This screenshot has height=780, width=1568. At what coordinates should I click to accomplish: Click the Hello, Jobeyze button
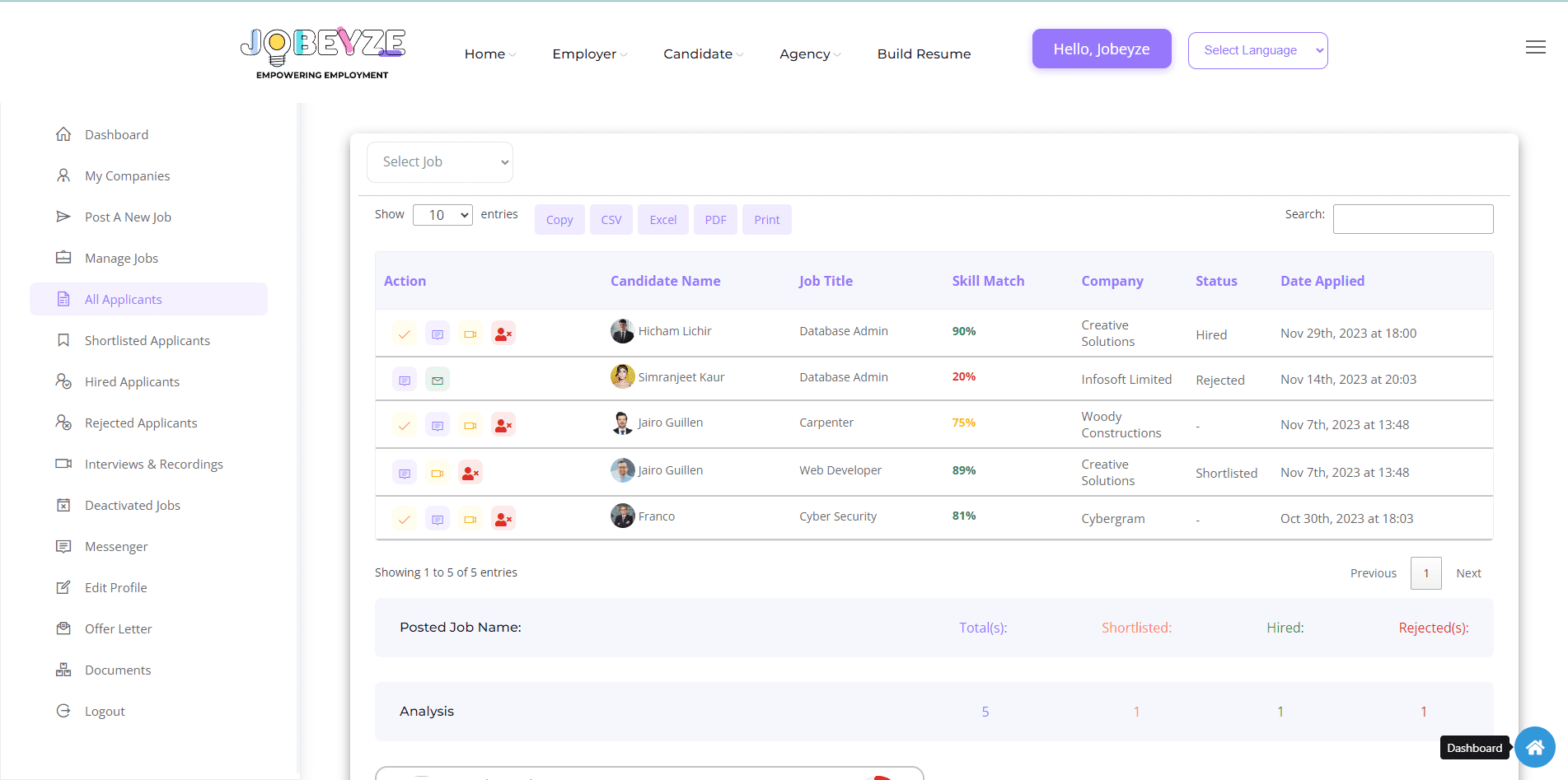[x=1101, y=49]
